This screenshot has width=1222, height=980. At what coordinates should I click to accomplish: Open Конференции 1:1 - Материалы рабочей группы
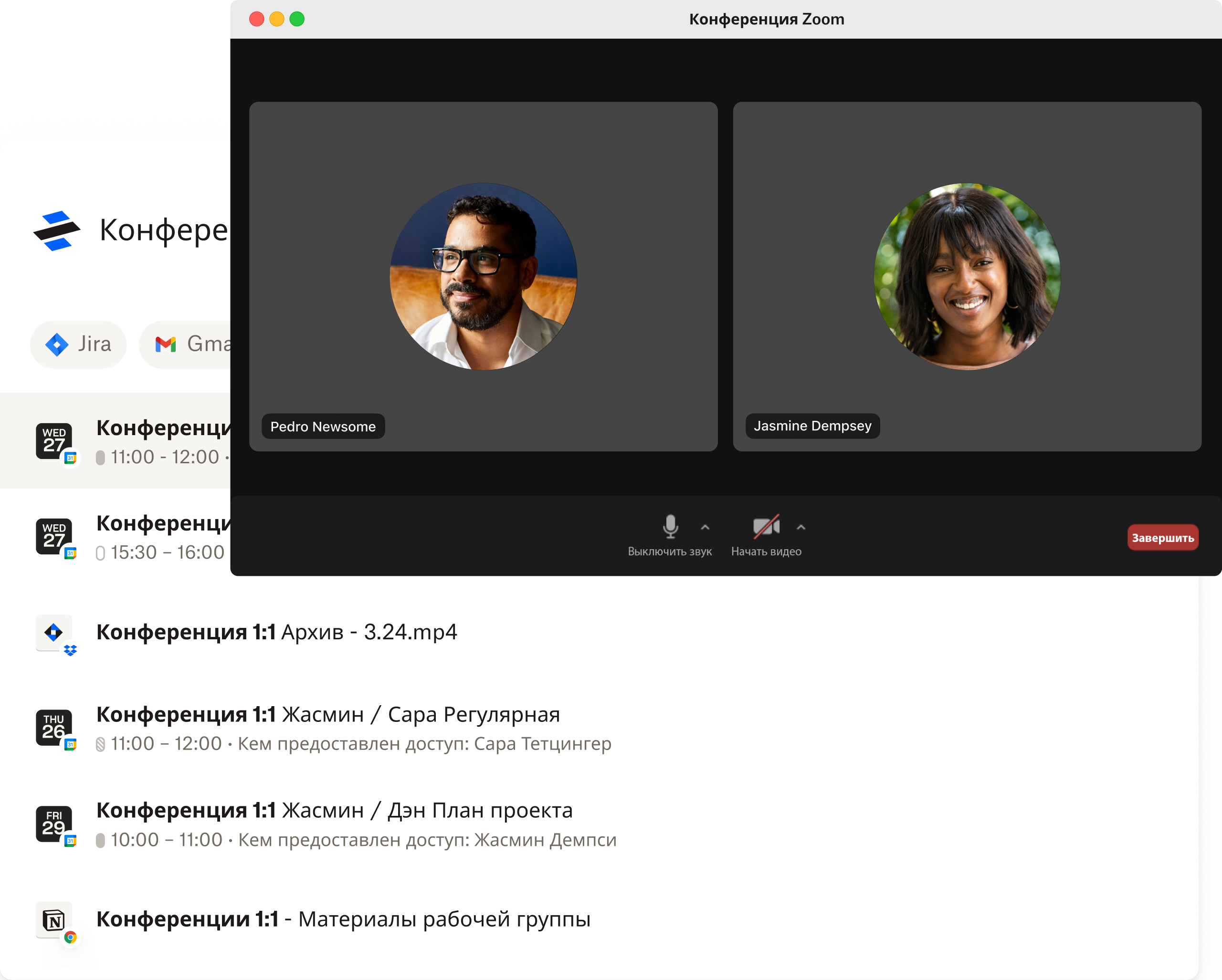344,919
